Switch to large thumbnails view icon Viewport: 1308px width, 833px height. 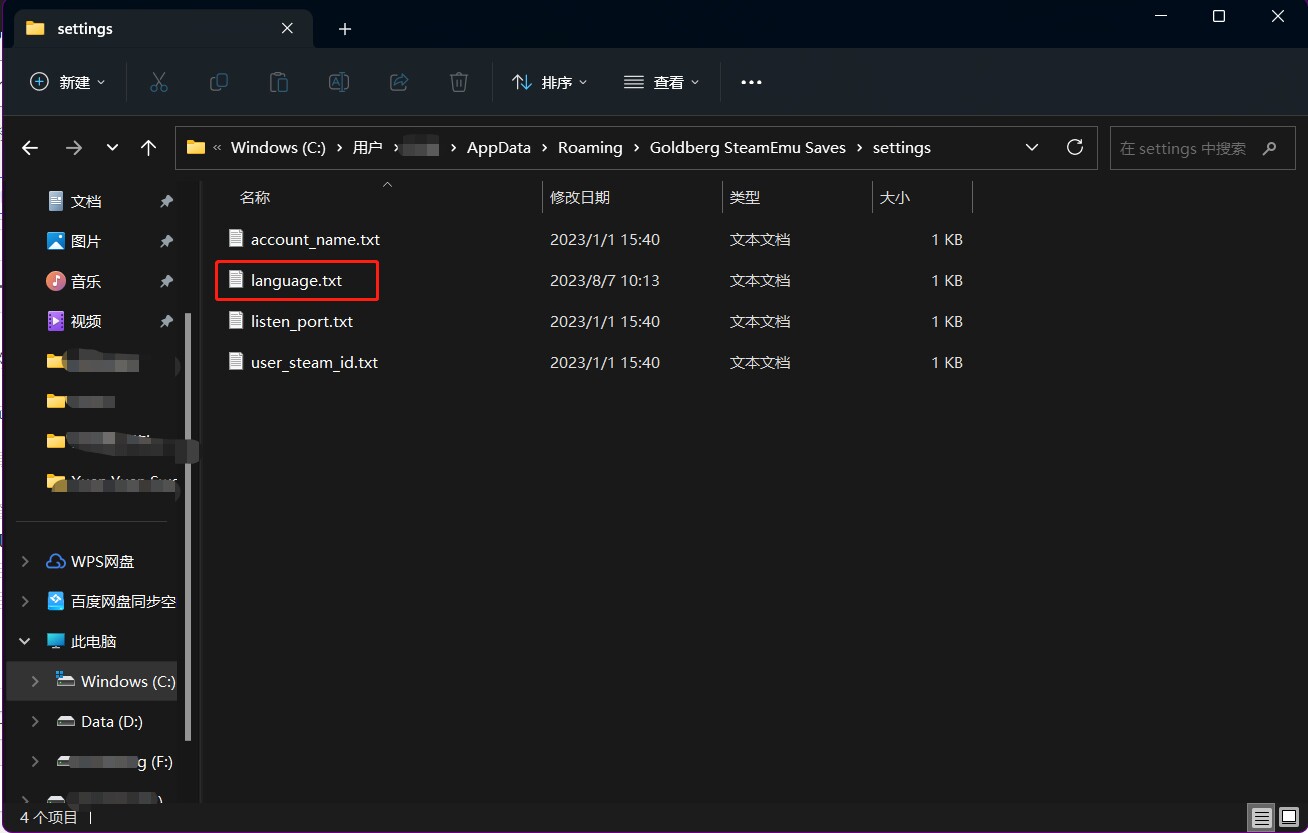pyautogui.click(x=1288, y=818)
